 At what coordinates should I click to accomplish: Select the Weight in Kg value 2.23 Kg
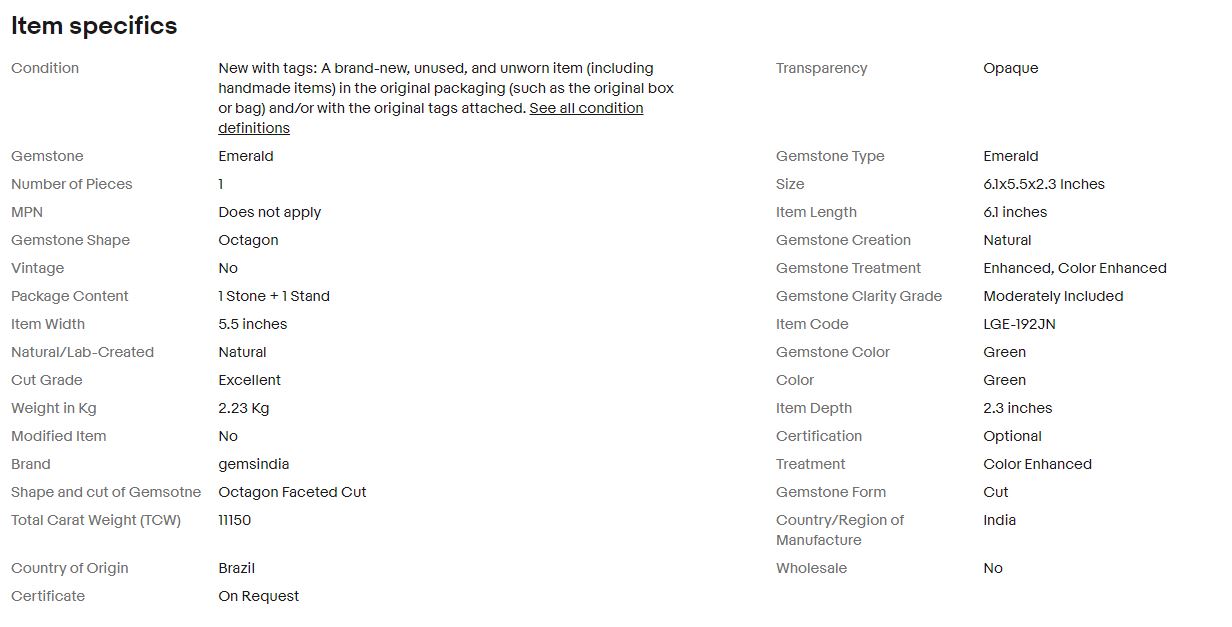point(243,408)
